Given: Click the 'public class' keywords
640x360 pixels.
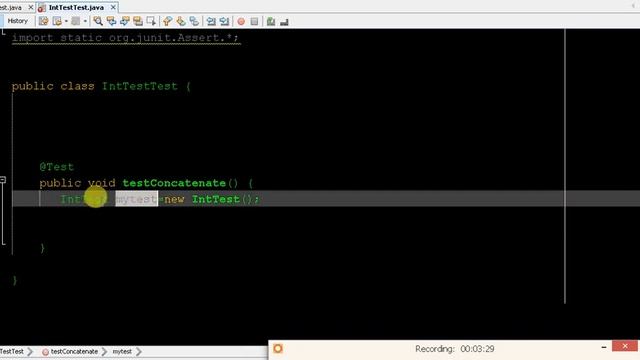Looking at the screenshot, I should (53, 86).
